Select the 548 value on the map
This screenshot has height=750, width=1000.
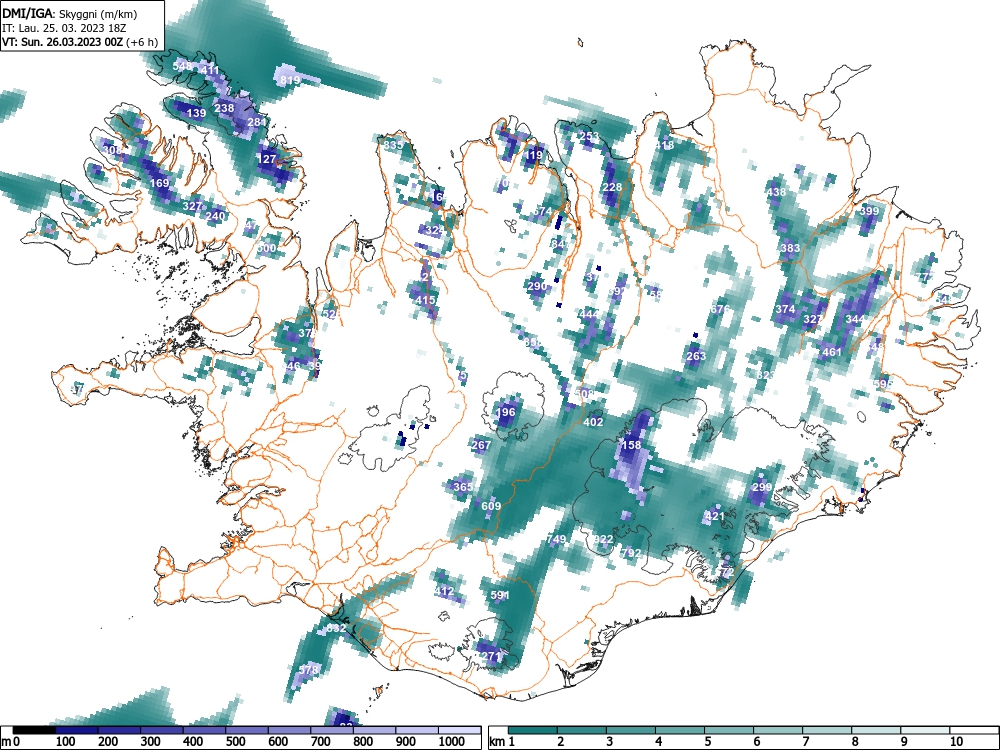[182, 66]
